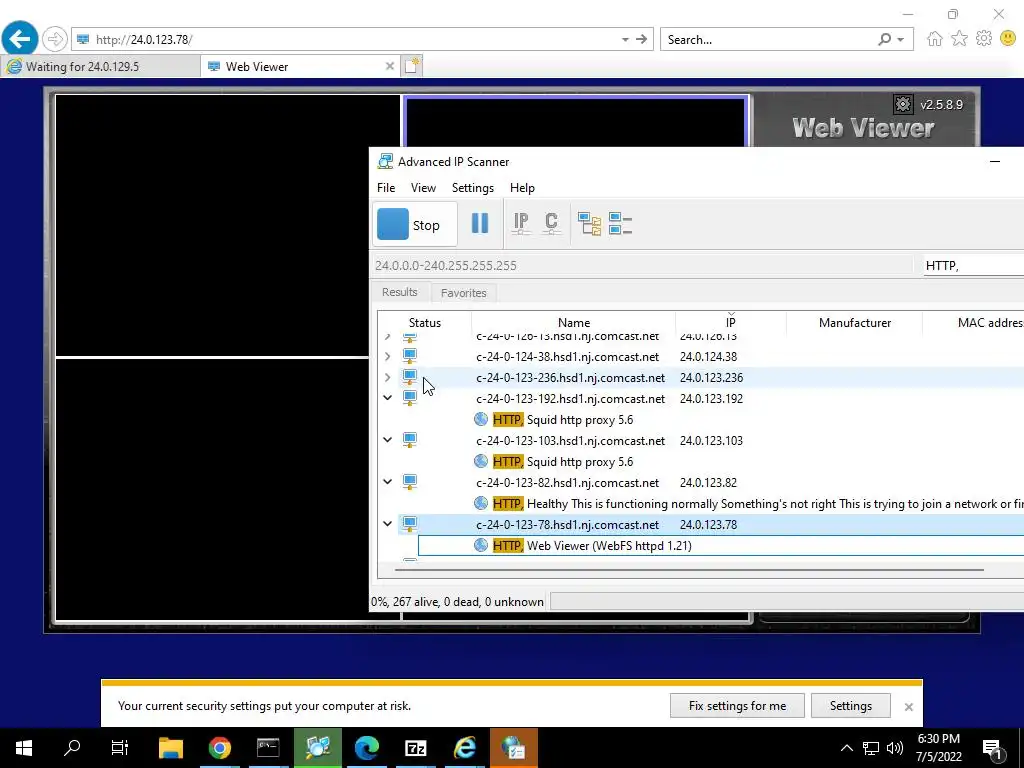This screenshot has height=768, width=1024.
Task: Click the Expand all tree icon
Action: 589,224
